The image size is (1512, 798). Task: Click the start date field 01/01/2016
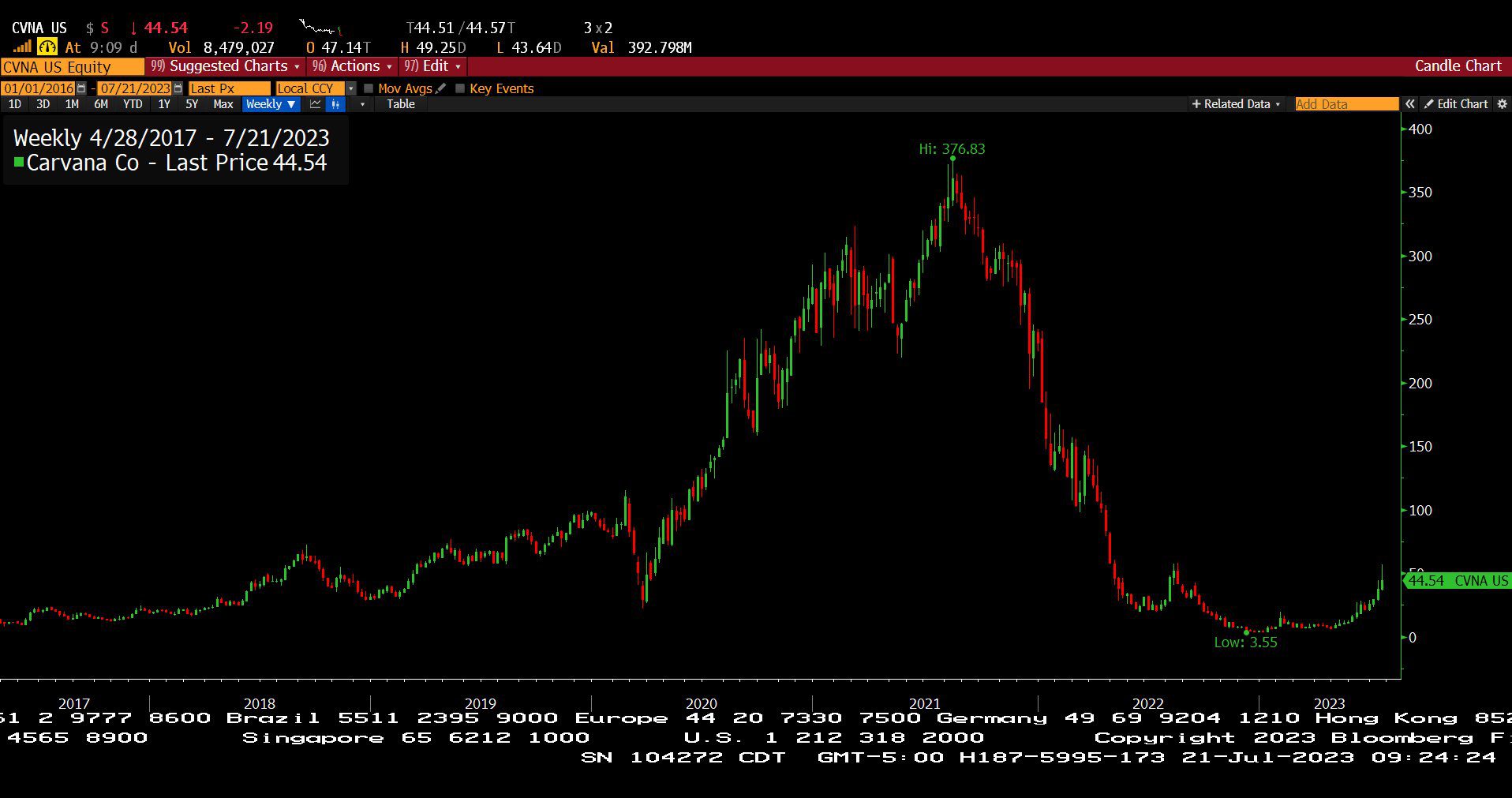(39, 88)
